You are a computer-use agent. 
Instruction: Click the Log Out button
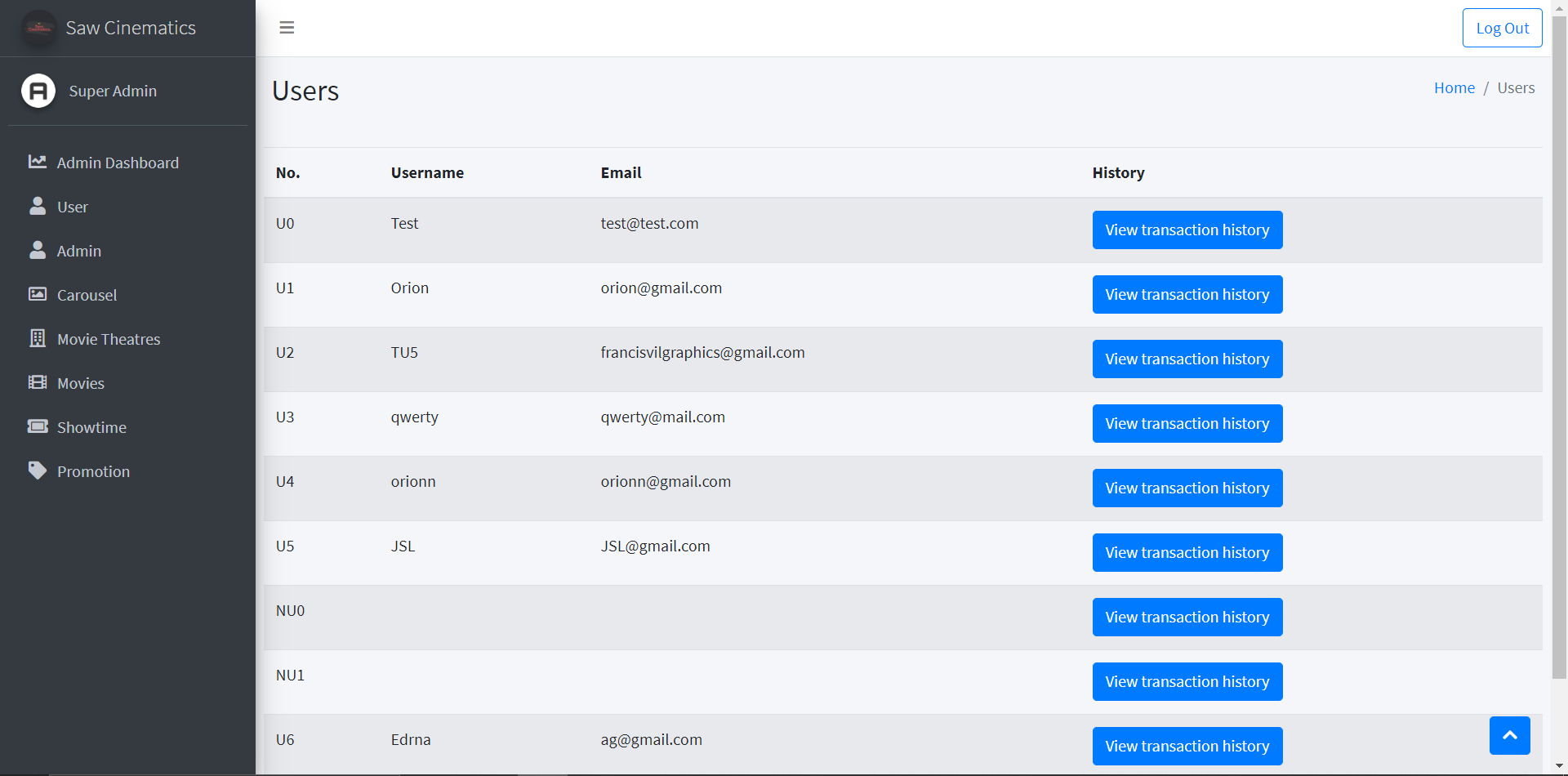[1502, 28]
